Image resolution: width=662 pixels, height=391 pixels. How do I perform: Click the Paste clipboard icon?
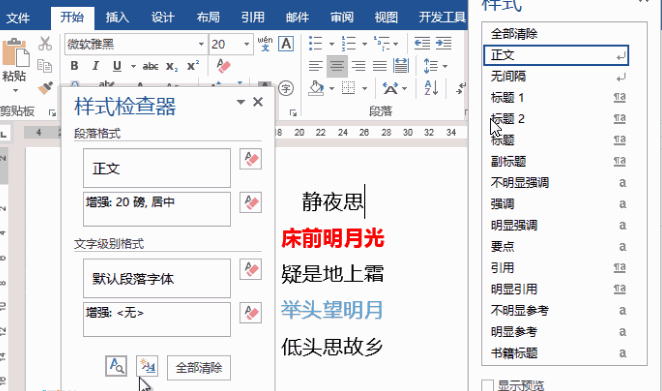tap(15, 53)
